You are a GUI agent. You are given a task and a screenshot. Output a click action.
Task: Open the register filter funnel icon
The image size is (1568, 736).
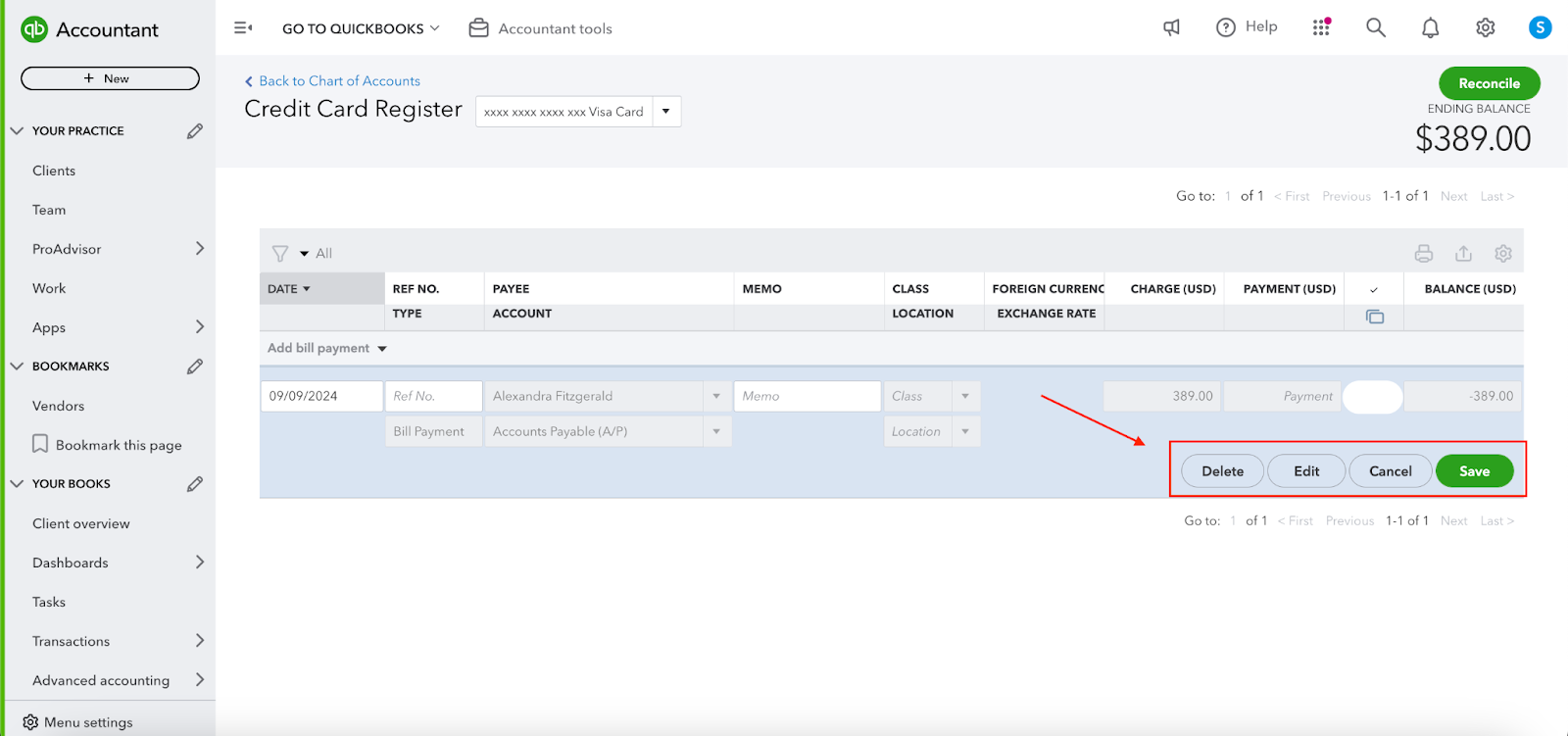280,253
